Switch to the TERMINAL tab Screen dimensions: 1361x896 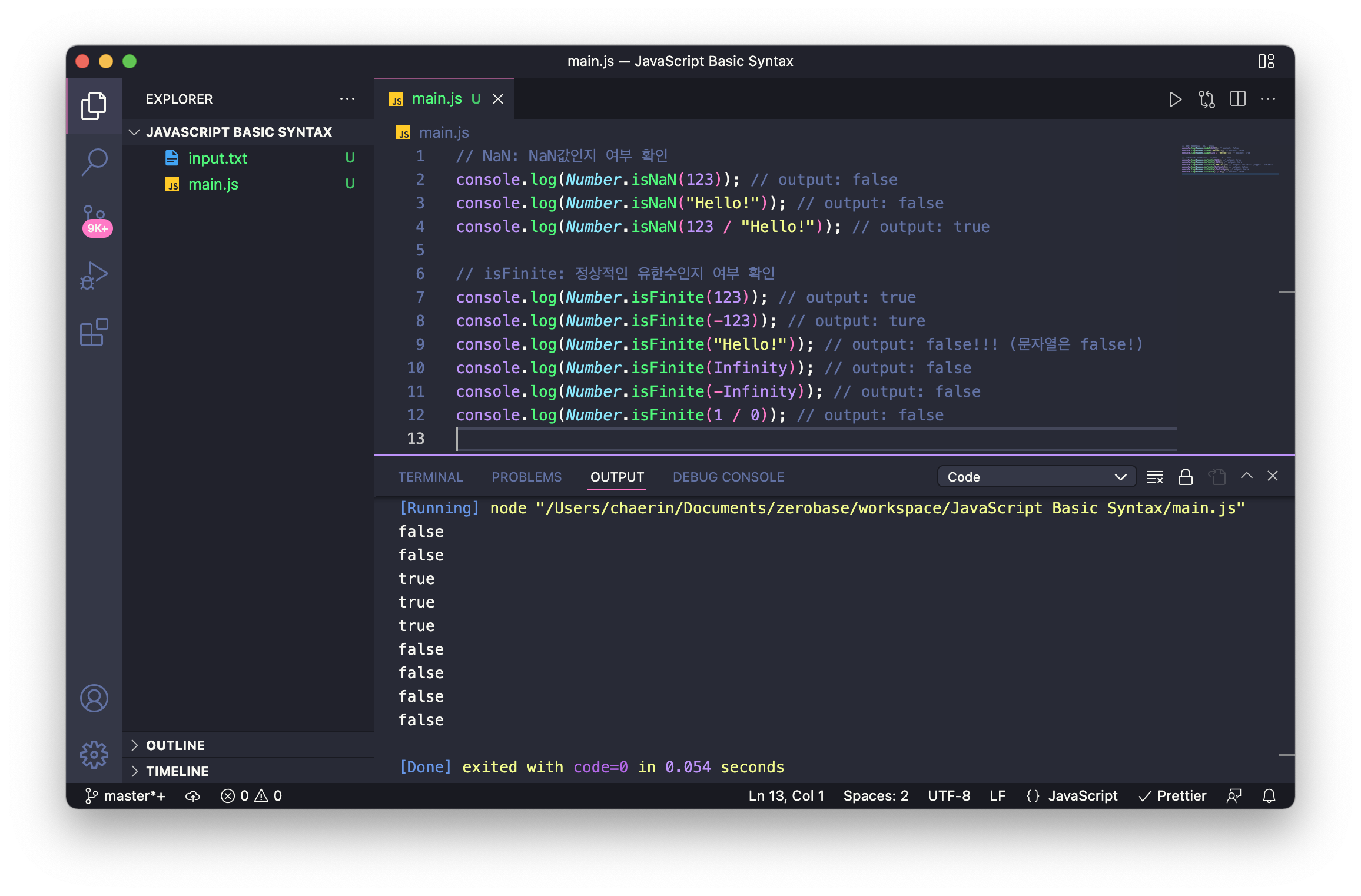(x=430, y=477)
